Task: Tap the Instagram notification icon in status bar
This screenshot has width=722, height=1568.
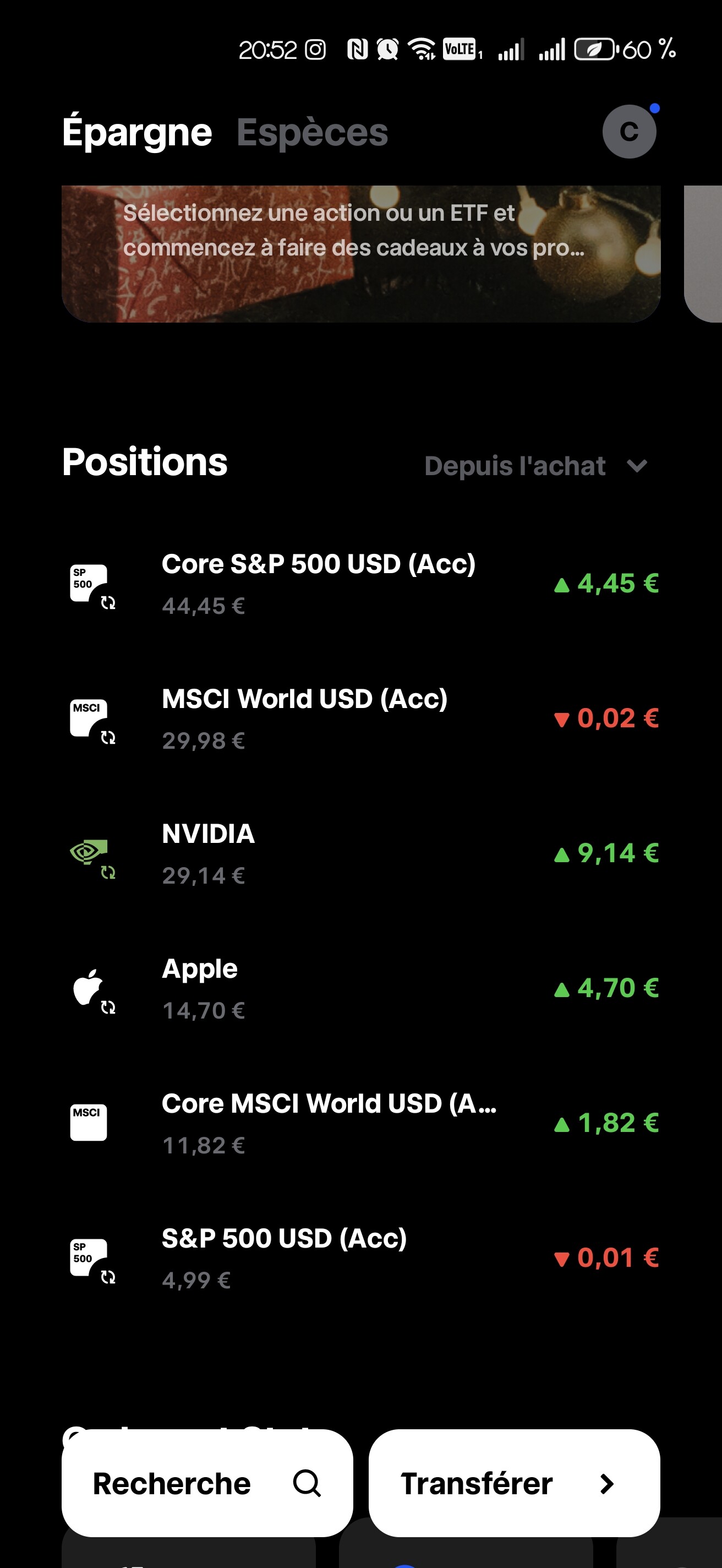Action: click(x=315, y=50)
